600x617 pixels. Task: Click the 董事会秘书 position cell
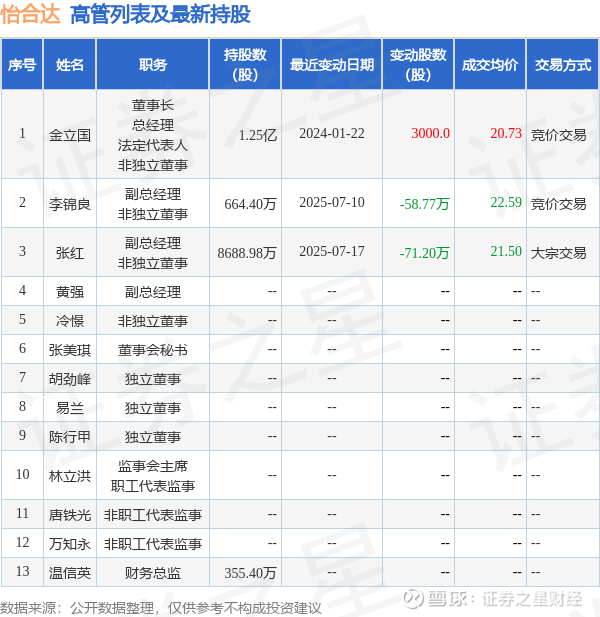pos(153,350)
